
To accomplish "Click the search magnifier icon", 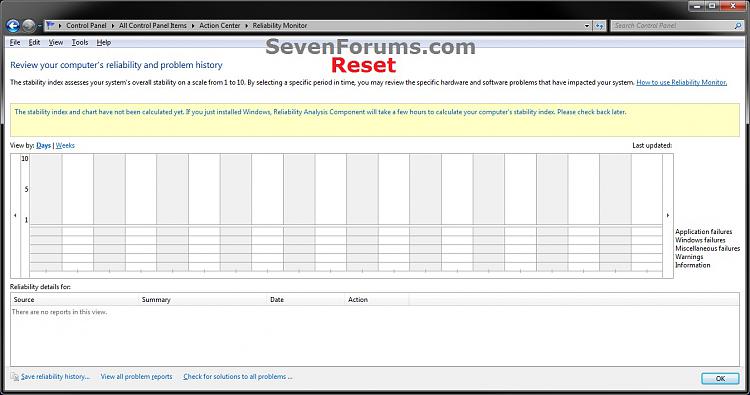I will point(738,26).
